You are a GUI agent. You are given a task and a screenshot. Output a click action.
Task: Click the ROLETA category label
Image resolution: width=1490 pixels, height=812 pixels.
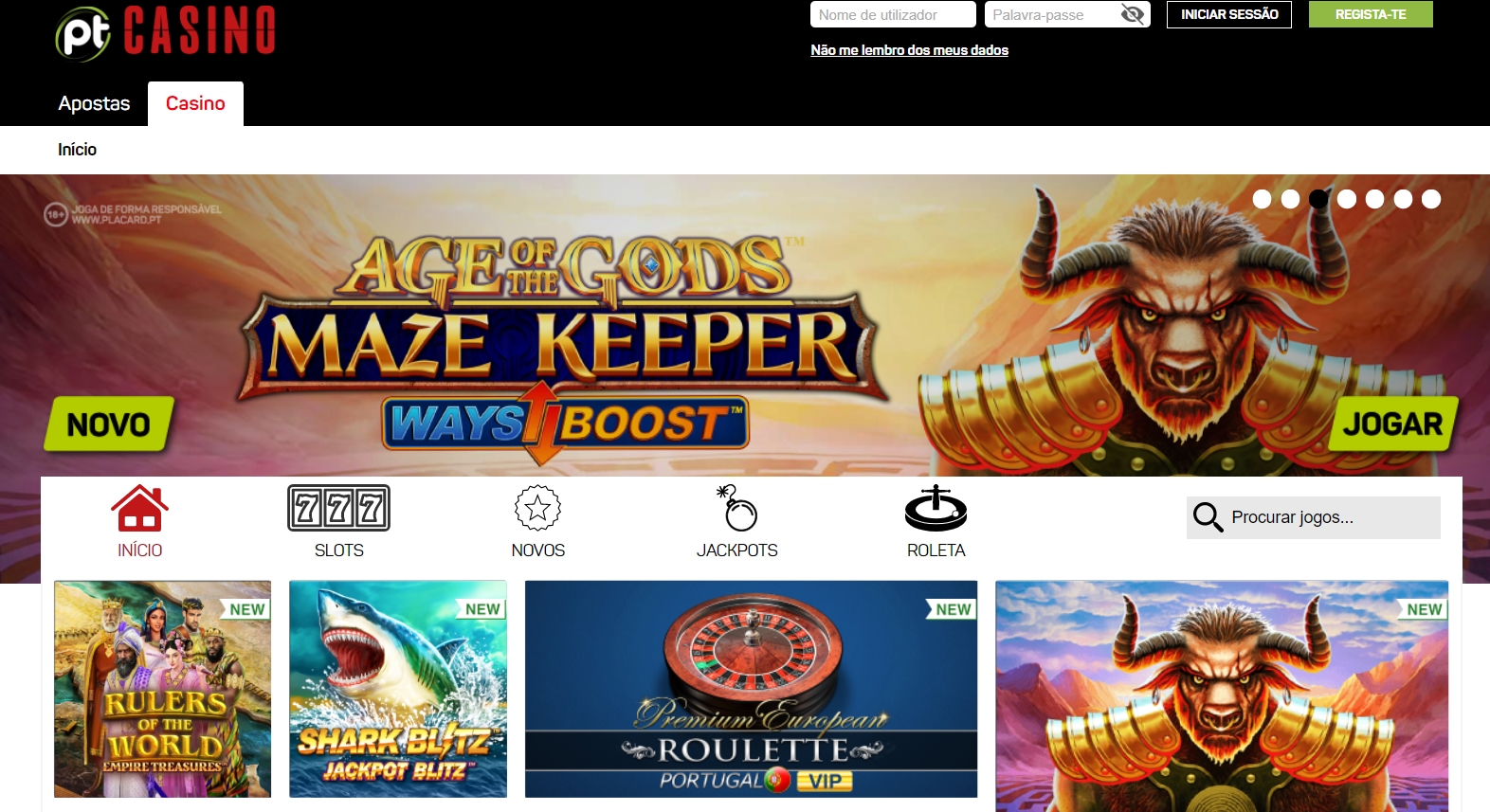pyautogui.click(x=936, y=550)
